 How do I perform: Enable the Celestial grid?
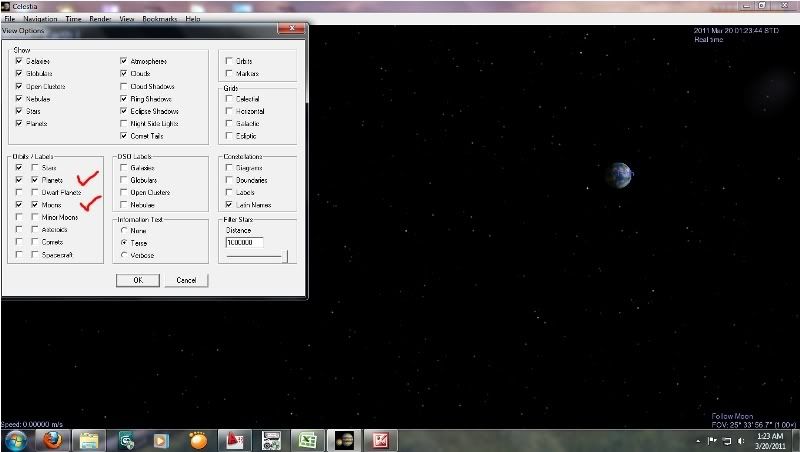pos(229,98)
